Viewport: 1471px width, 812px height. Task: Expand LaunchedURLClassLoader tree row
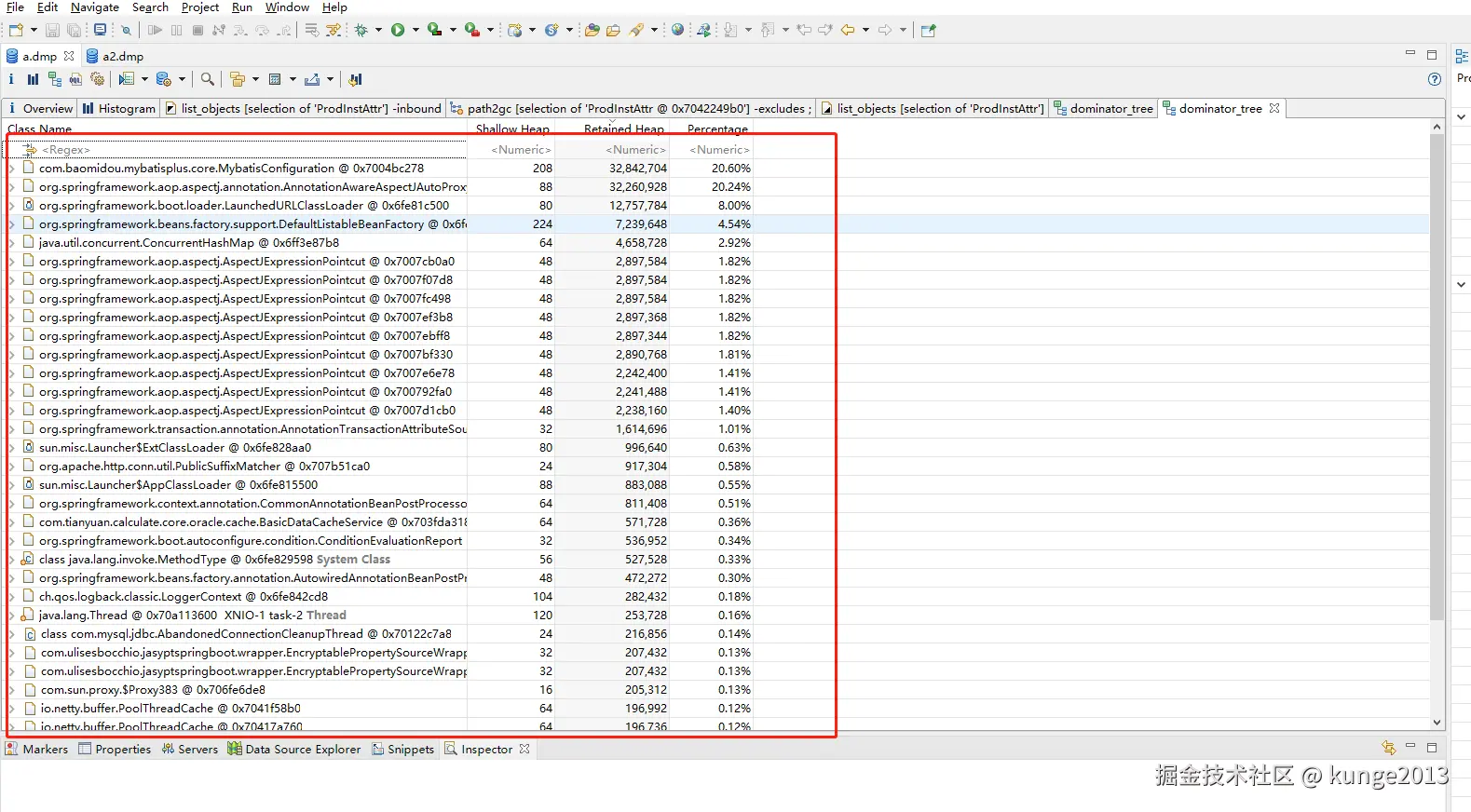coord(11,206)
